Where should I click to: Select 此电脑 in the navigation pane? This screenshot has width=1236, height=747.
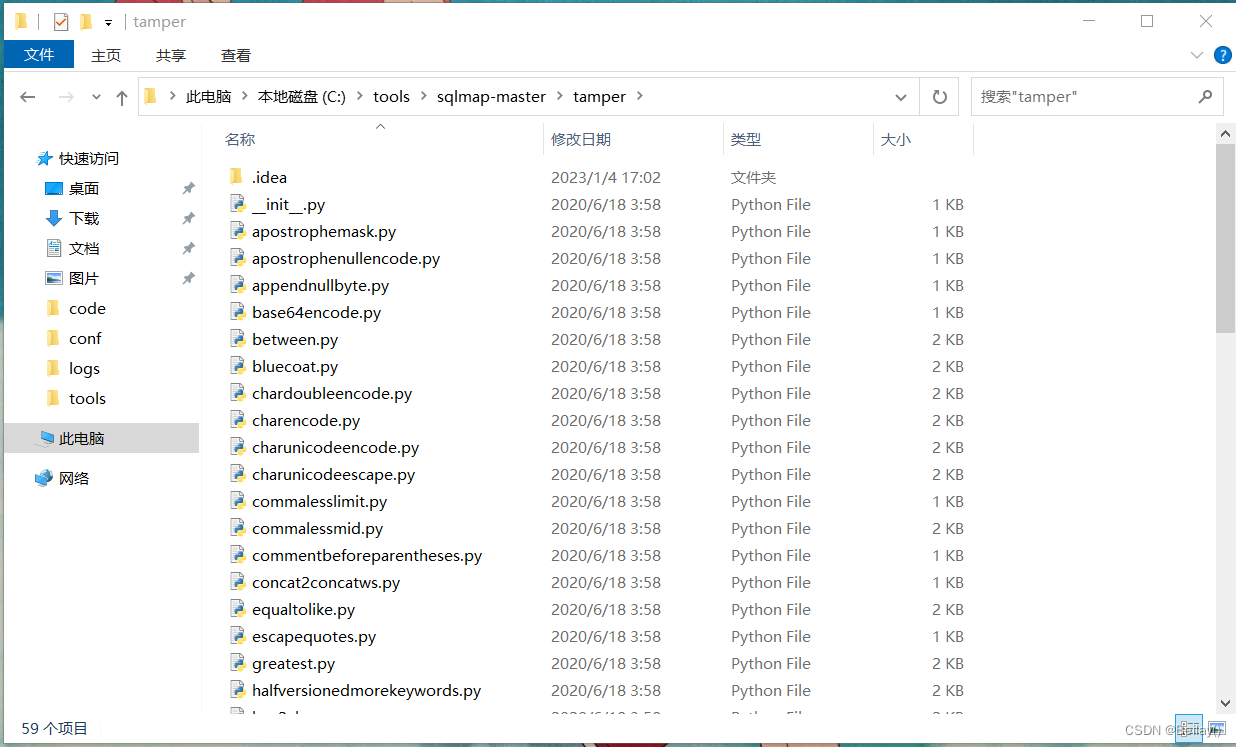click(x=81, y=438)
